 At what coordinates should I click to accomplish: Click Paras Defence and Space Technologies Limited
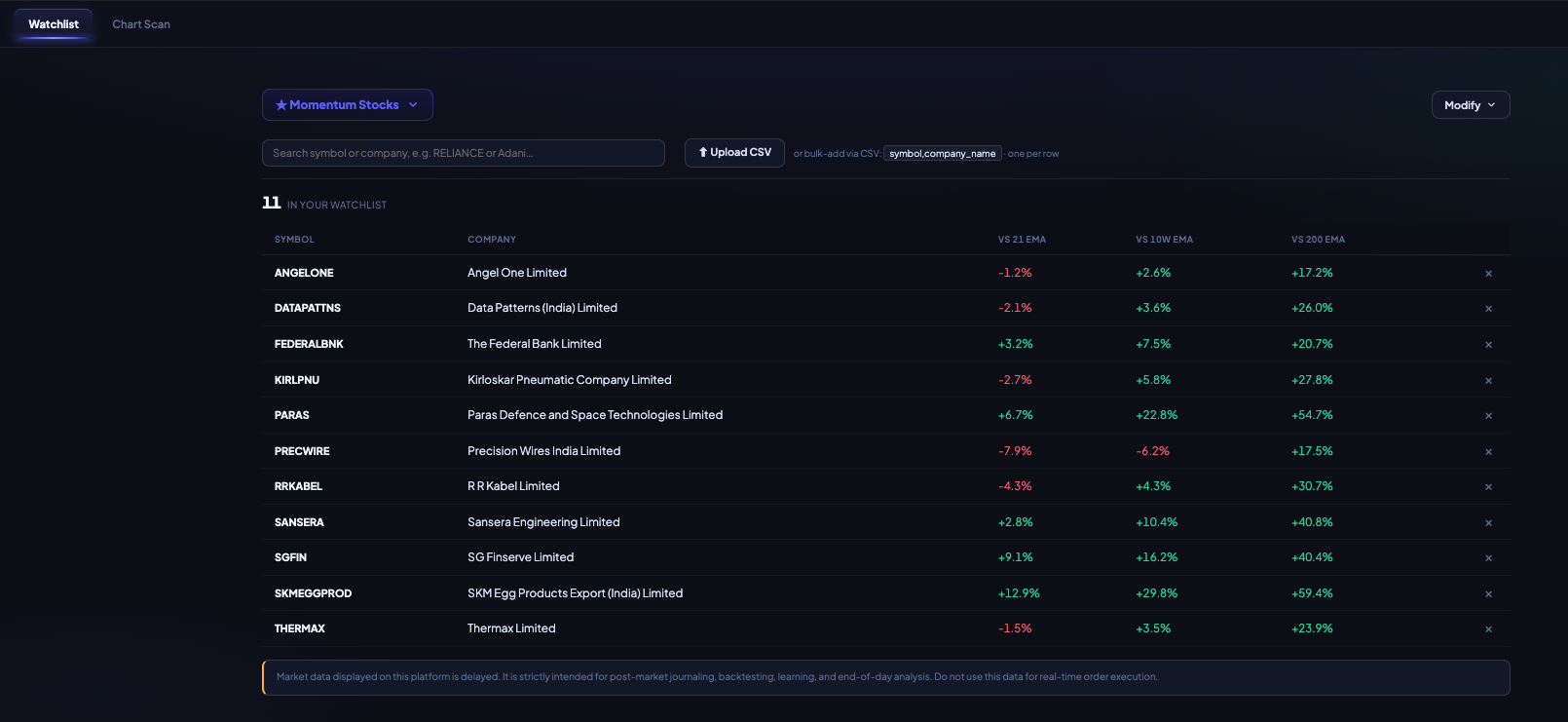coord(595,415)
